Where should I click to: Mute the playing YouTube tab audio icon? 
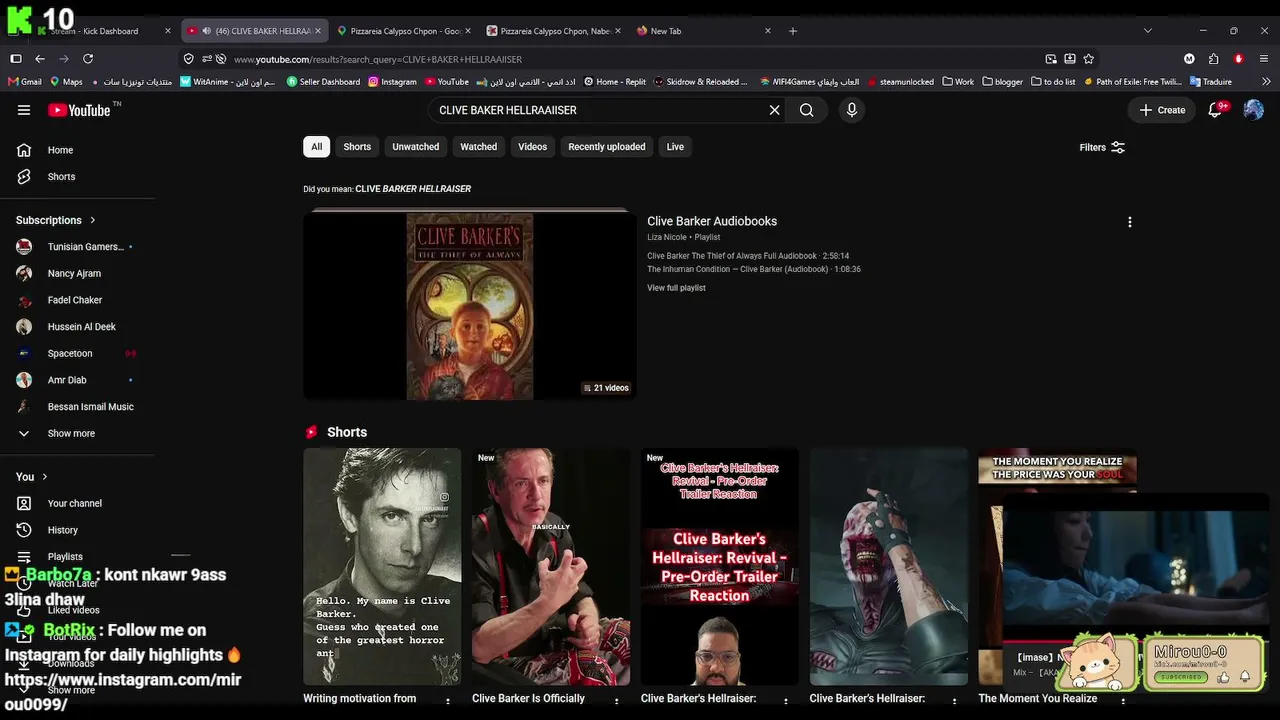(206, 31)
